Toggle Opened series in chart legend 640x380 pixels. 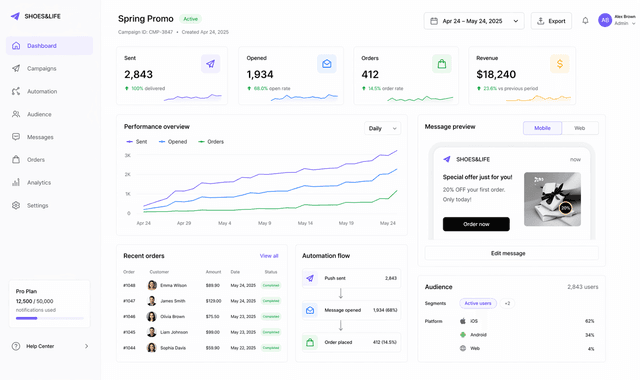point(173,142)
